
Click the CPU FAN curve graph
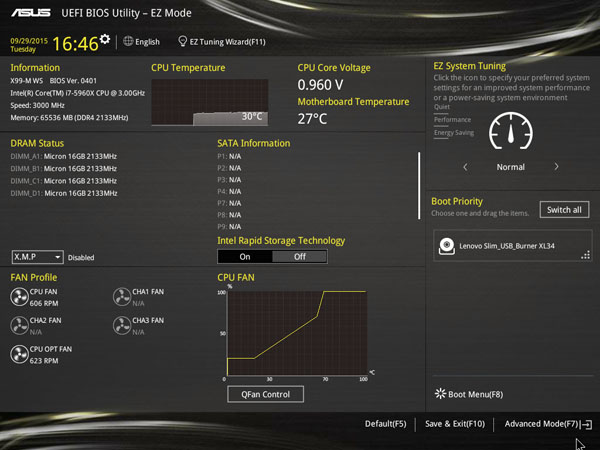(297, 333)
